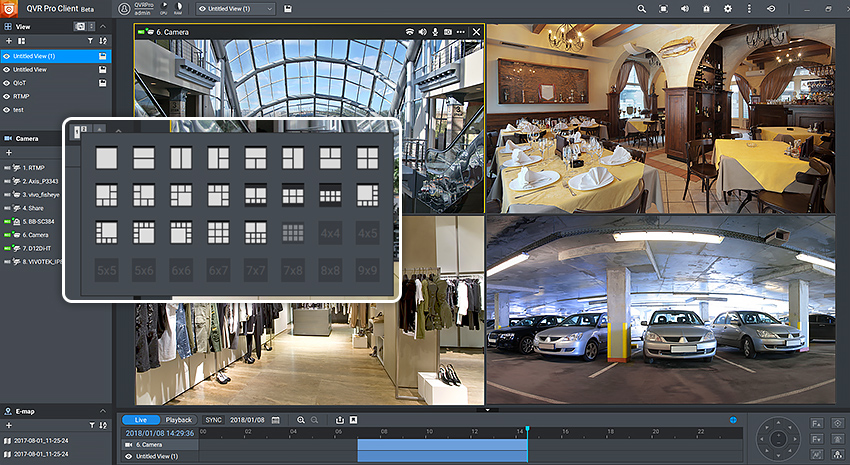Switch to the Playback tab
850x465 pixels.
178,420
